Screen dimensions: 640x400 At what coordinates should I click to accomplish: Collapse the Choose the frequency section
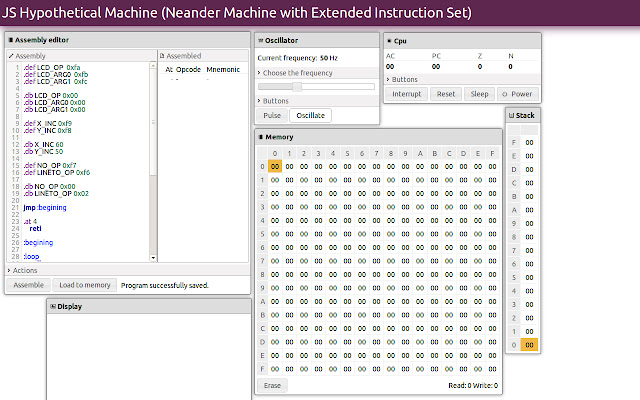(x=295, y=73)
